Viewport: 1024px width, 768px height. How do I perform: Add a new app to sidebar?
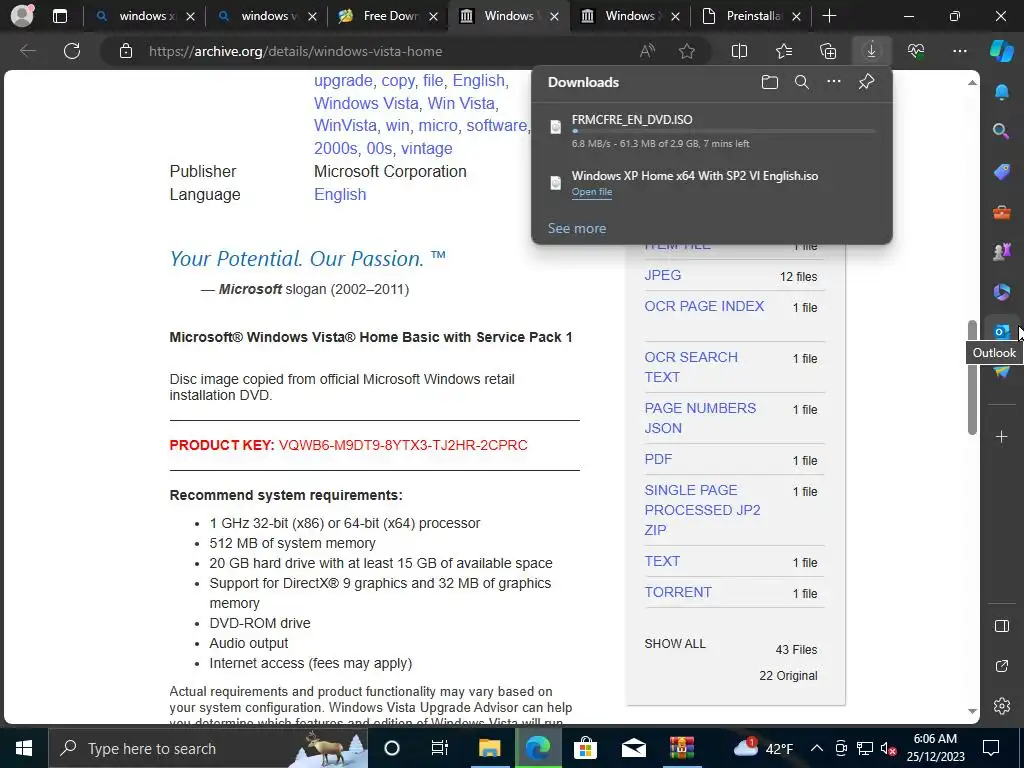coord(1001,436)
